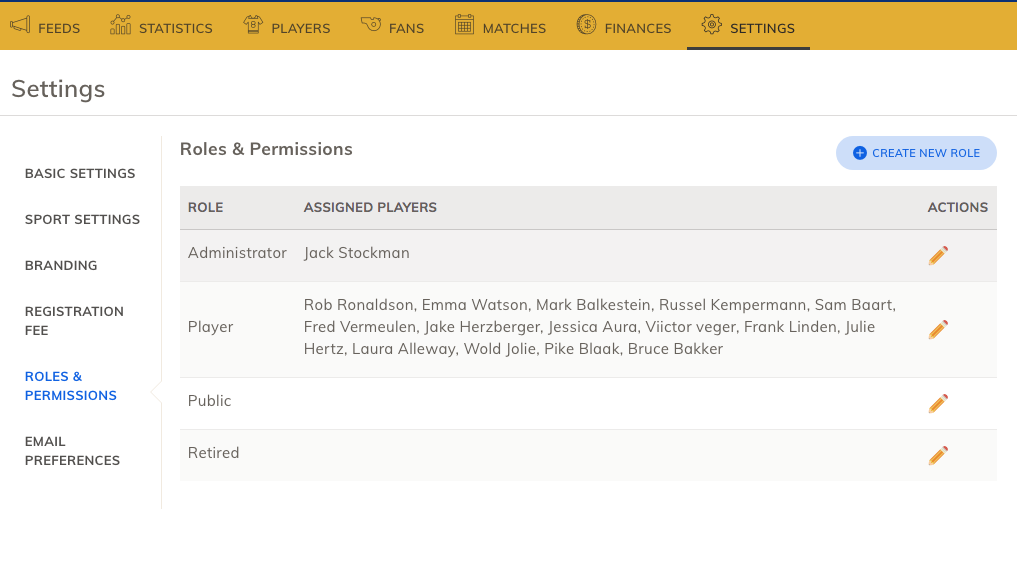Click the Players jersey icon
Viewport: 1017px width, 561px height.
(253, 25)
